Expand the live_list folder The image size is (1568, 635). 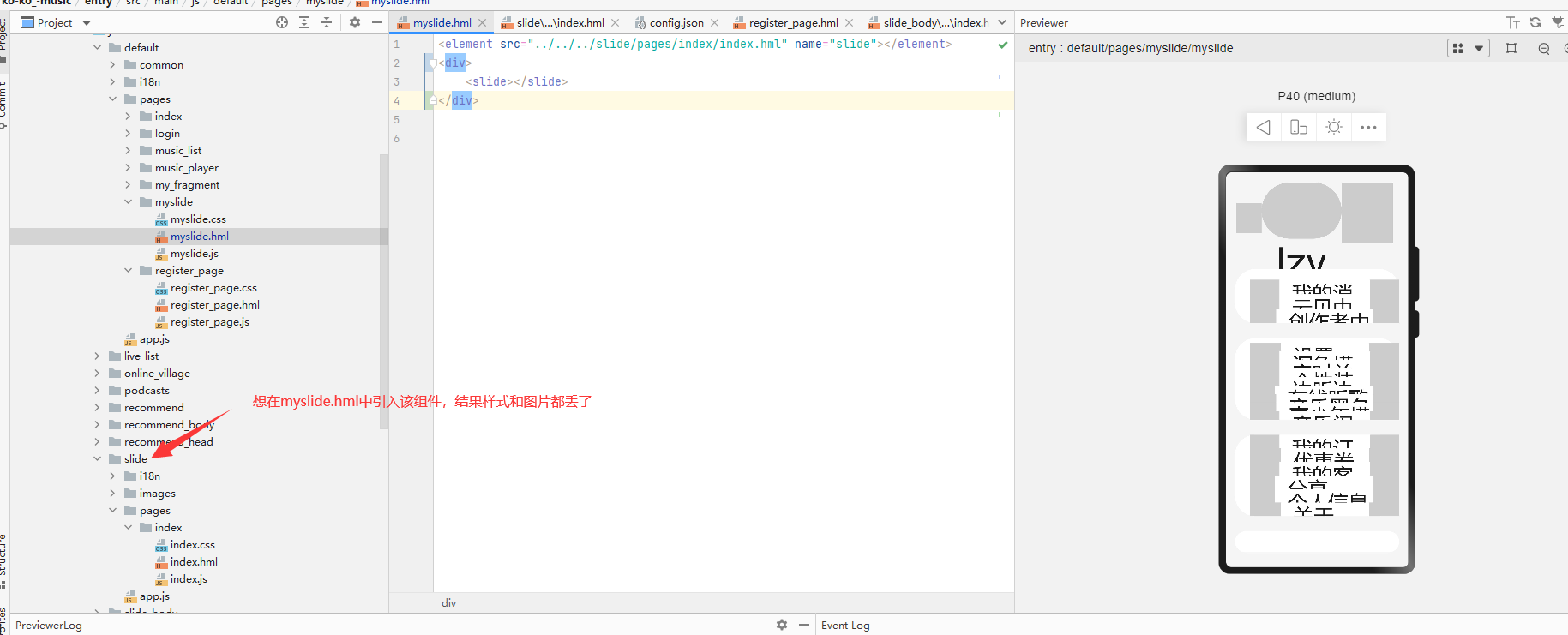click(x=97, y=356)
